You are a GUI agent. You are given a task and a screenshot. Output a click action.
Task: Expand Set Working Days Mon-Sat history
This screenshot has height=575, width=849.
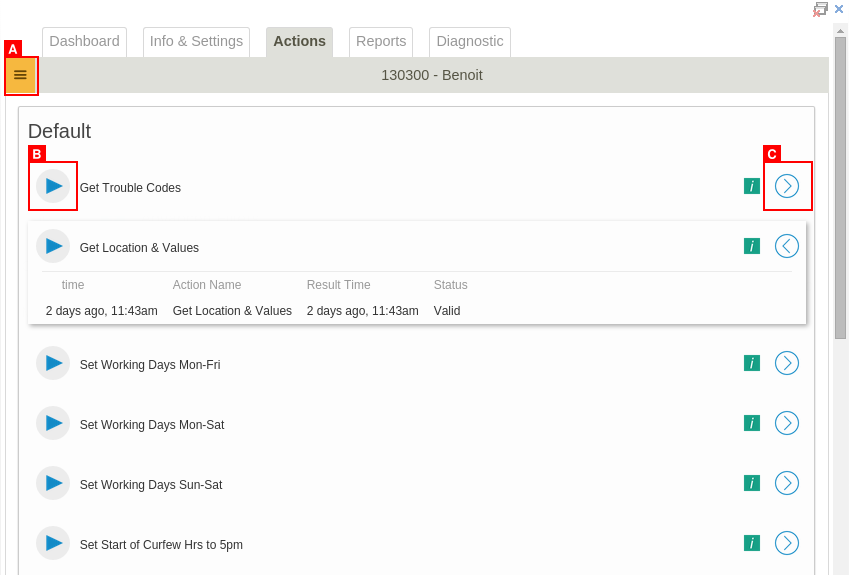[x=787, y=423]
